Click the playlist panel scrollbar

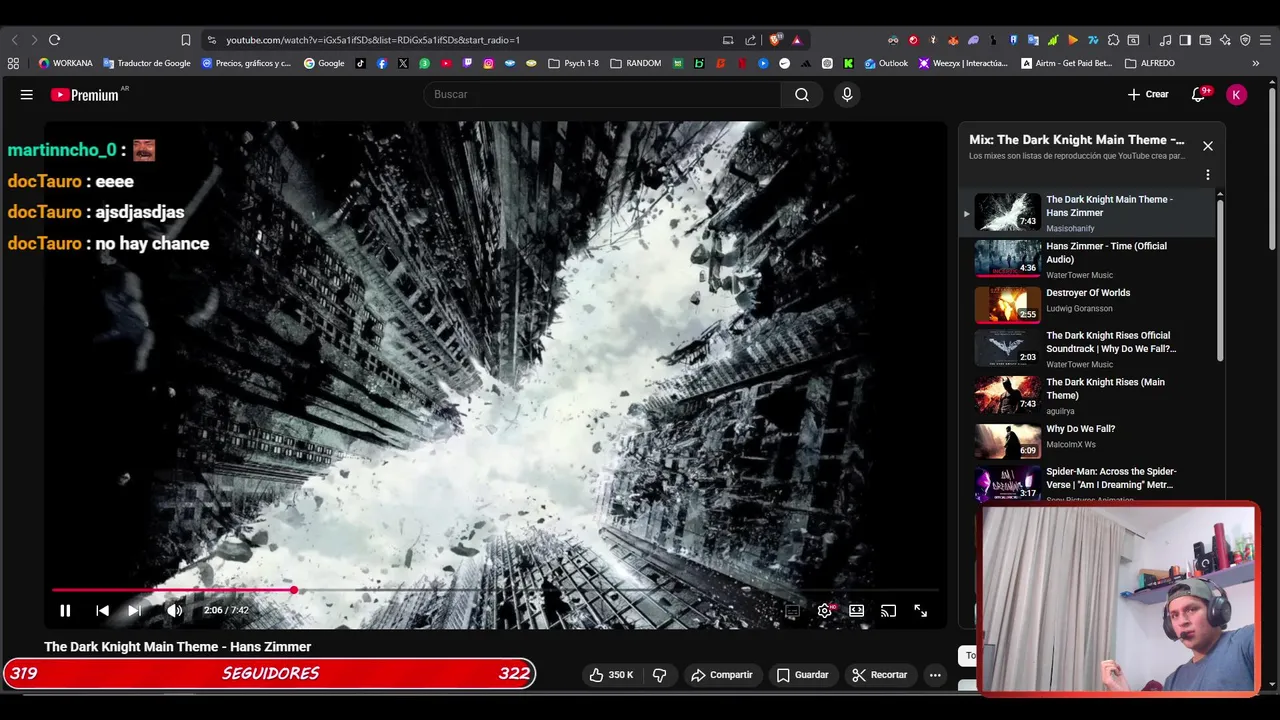click(1220, 280)
